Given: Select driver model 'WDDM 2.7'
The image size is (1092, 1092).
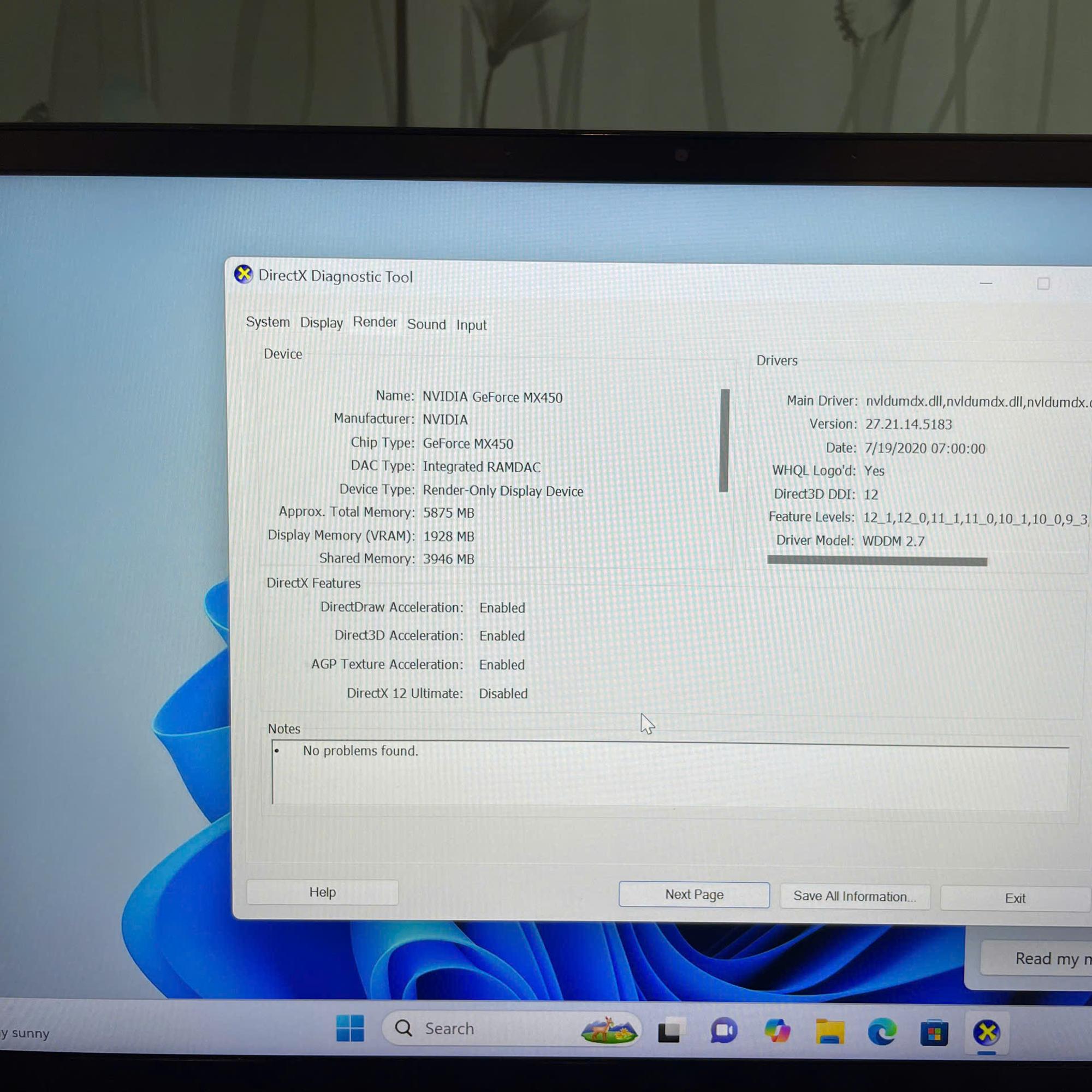Looking at the screenshot, I should tap(894, 541).
